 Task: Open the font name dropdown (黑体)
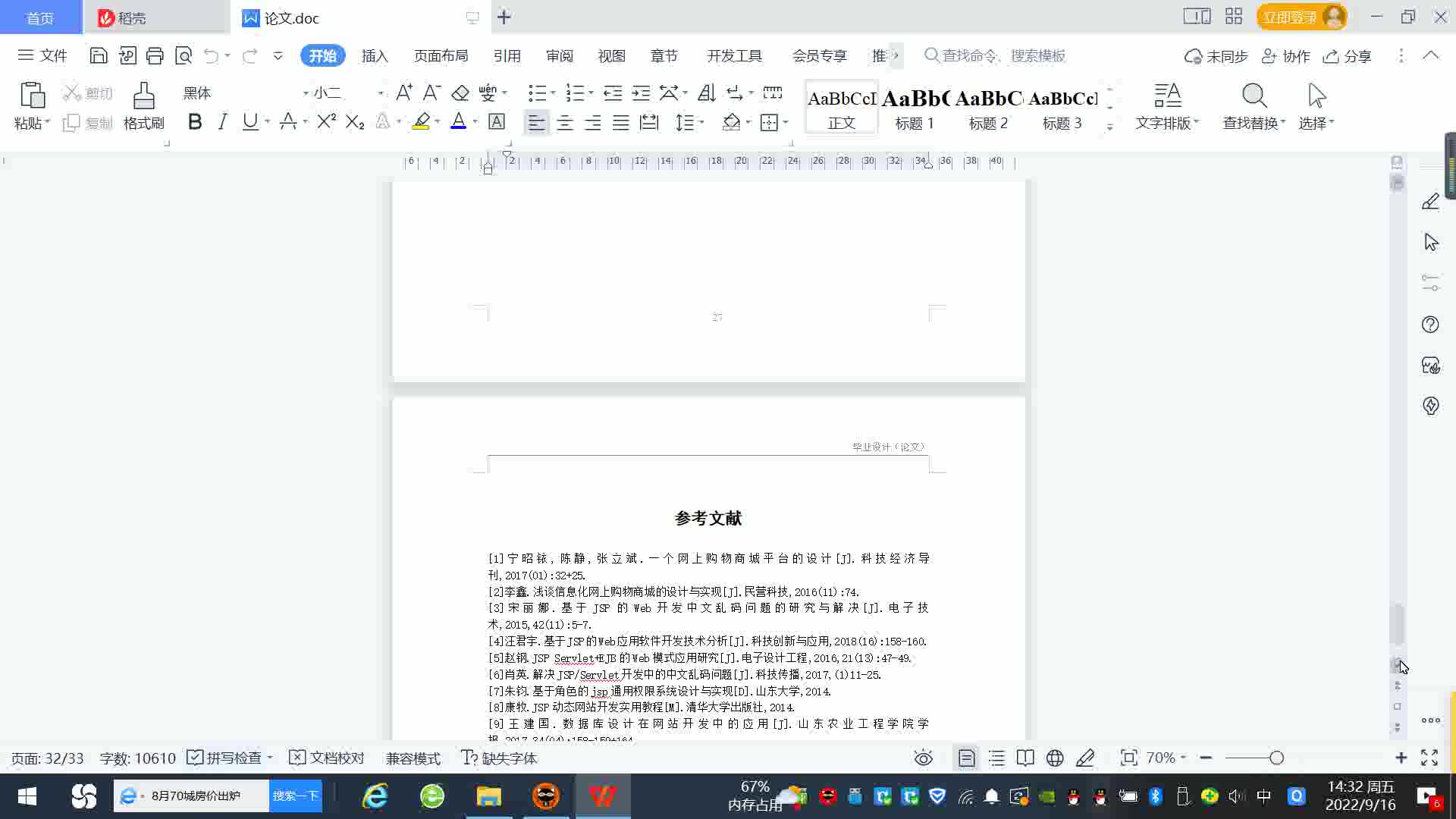point(306,93)
